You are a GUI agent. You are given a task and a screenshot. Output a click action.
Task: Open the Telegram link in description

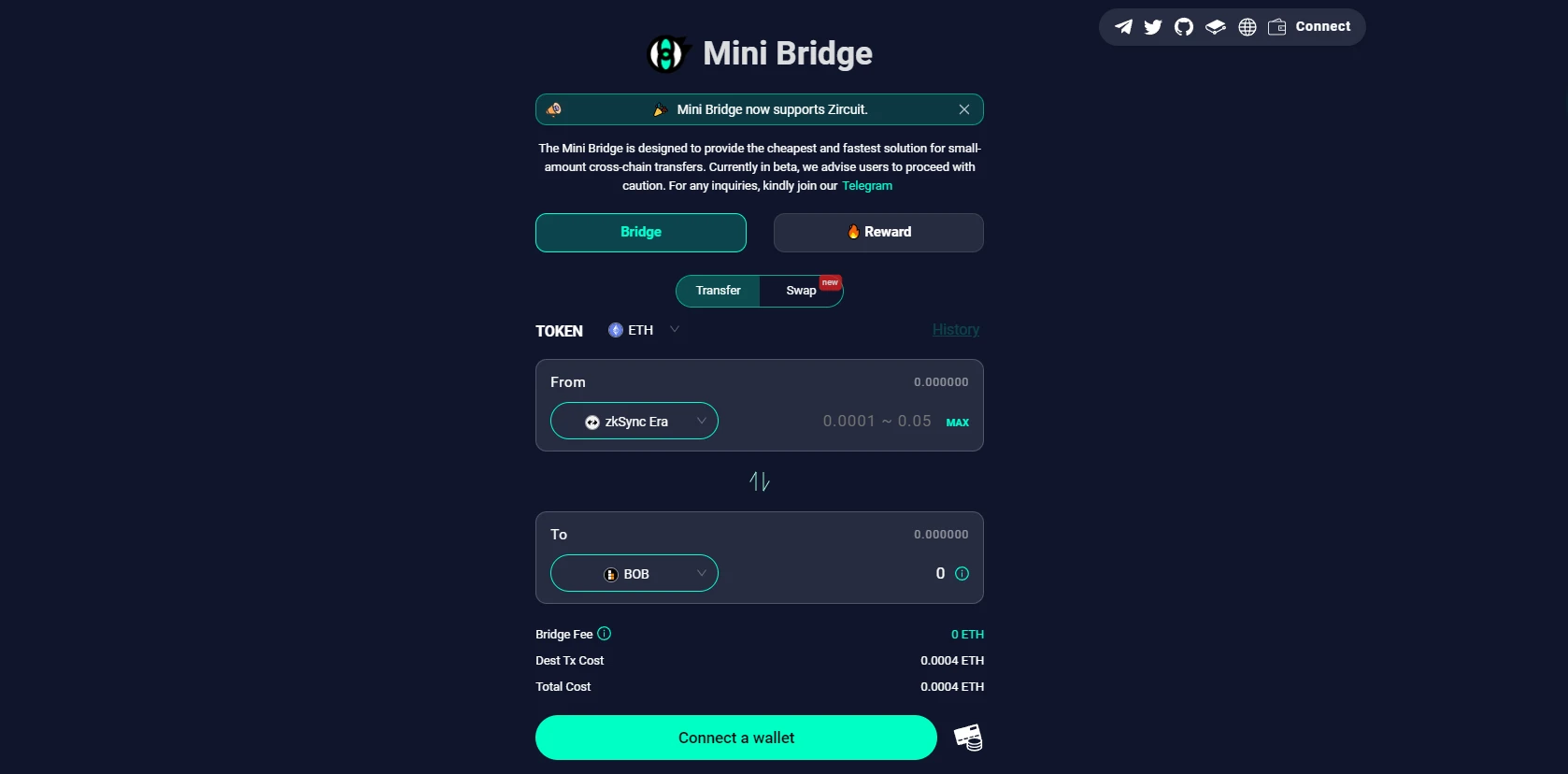pos(867,186)
